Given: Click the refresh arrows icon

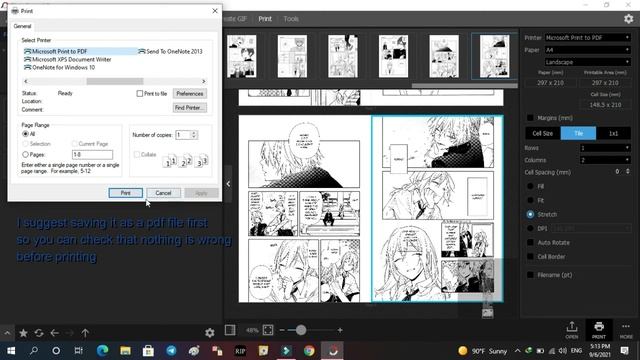Looking at the screenshot, I should pos(39,333).
